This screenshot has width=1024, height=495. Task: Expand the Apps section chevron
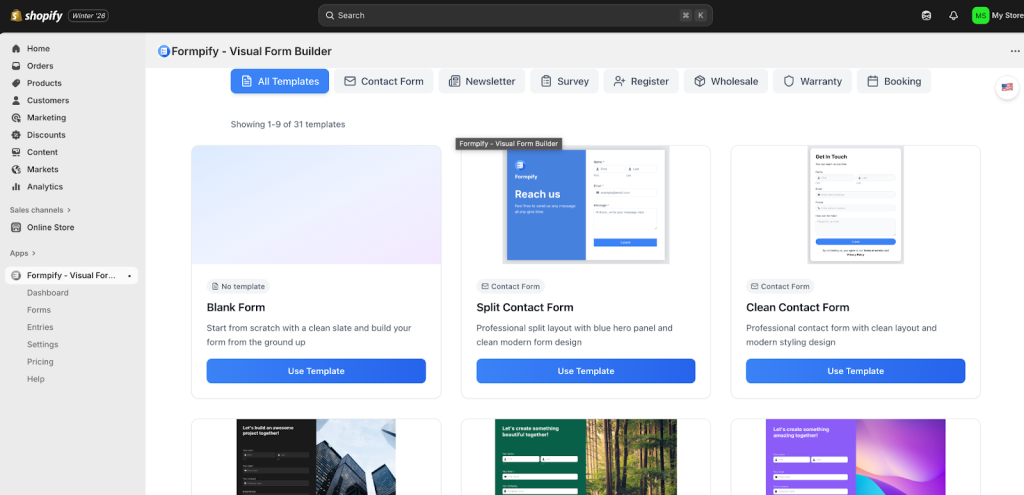pos(33,253)
